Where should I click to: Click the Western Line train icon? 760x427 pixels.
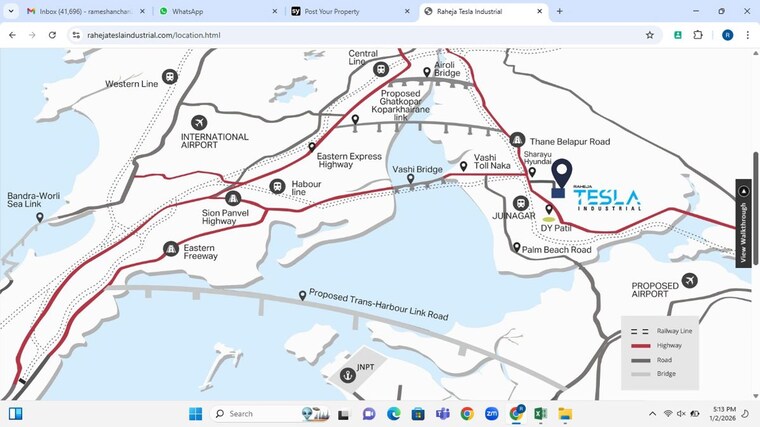click(170, 77)
